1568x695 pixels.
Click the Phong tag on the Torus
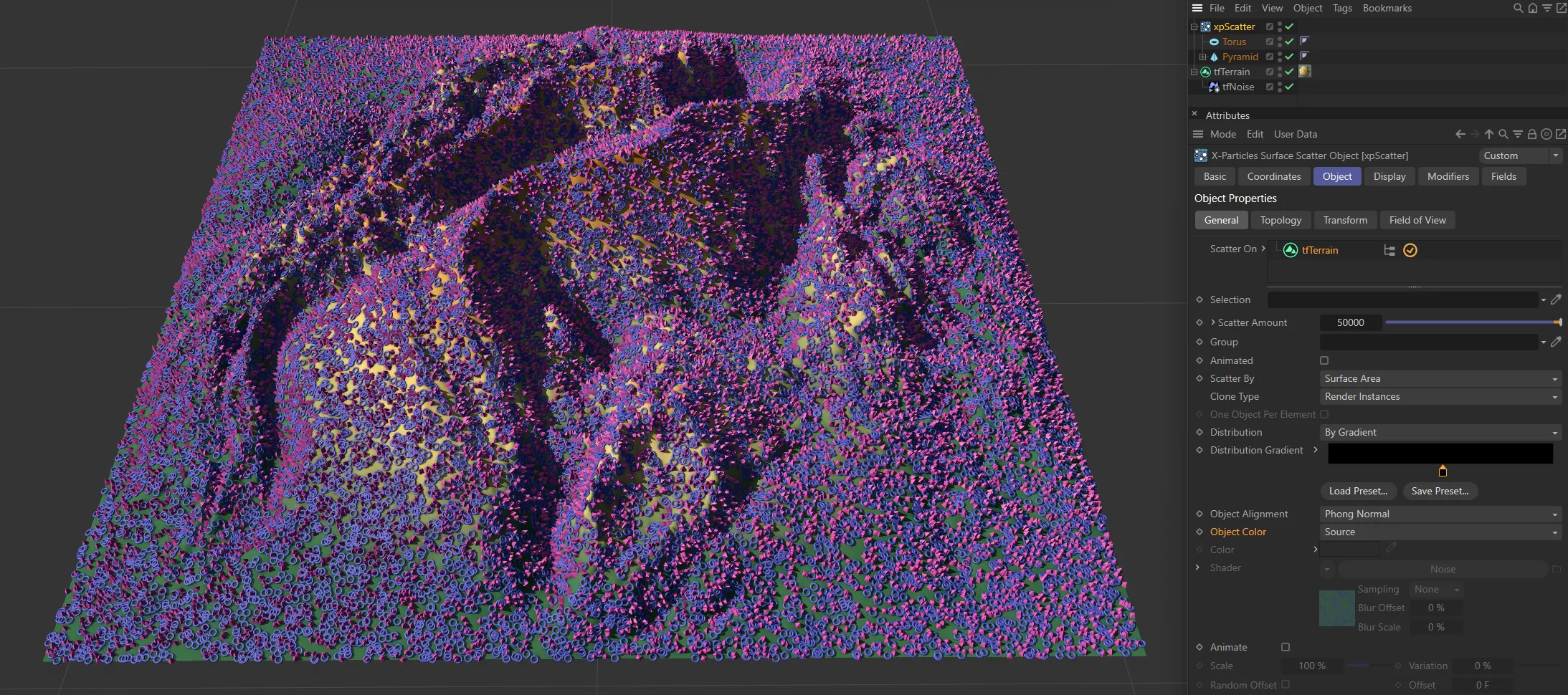click(x=1304, y=42)
